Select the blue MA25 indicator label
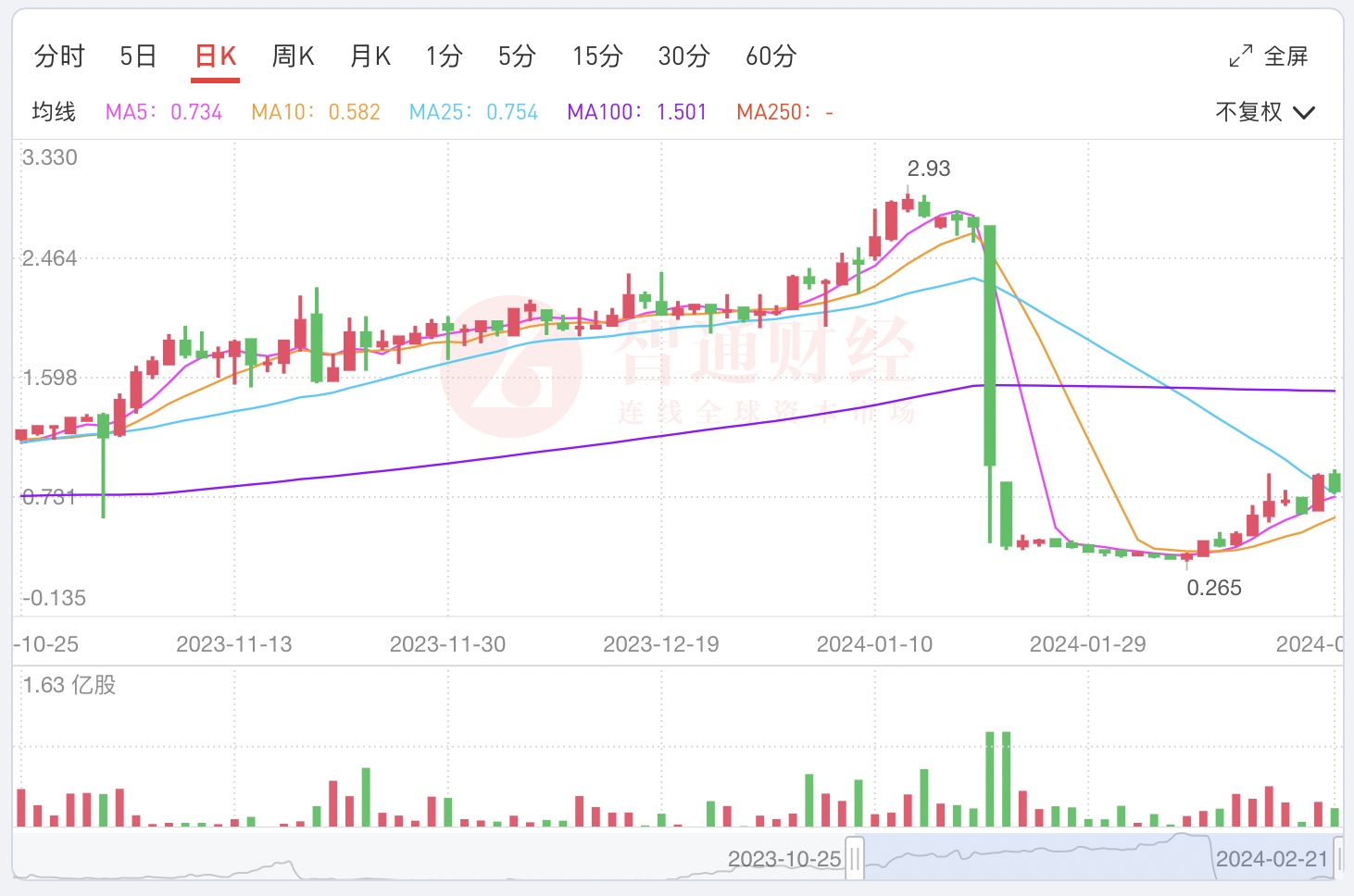Viewport: 1354px width, 896px height. coord(473,113)
